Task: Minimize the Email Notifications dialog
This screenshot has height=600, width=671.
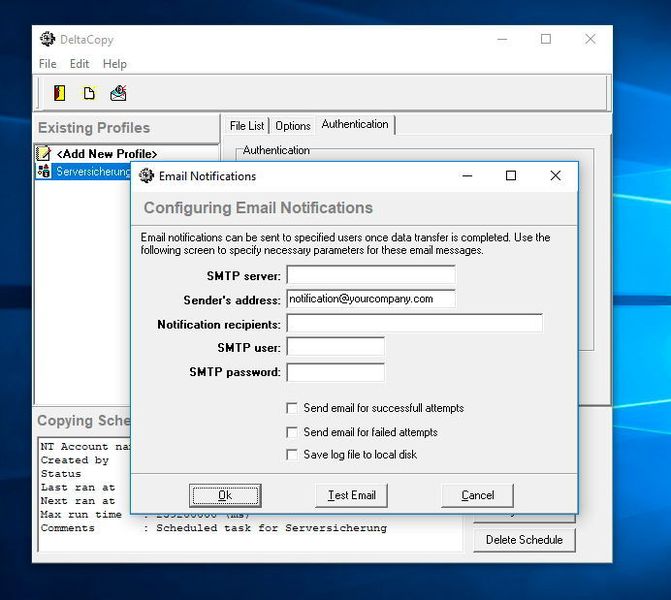Action: (x=467, y=175)
